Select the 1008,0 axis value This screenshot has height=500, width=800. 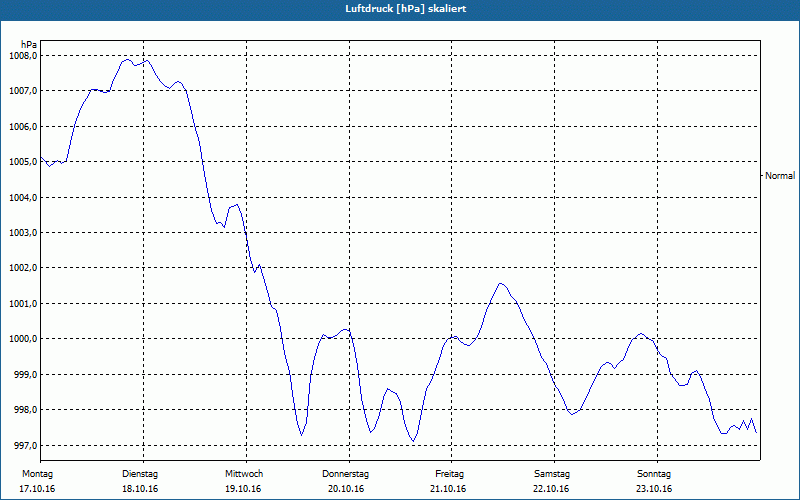click(23, 56)
